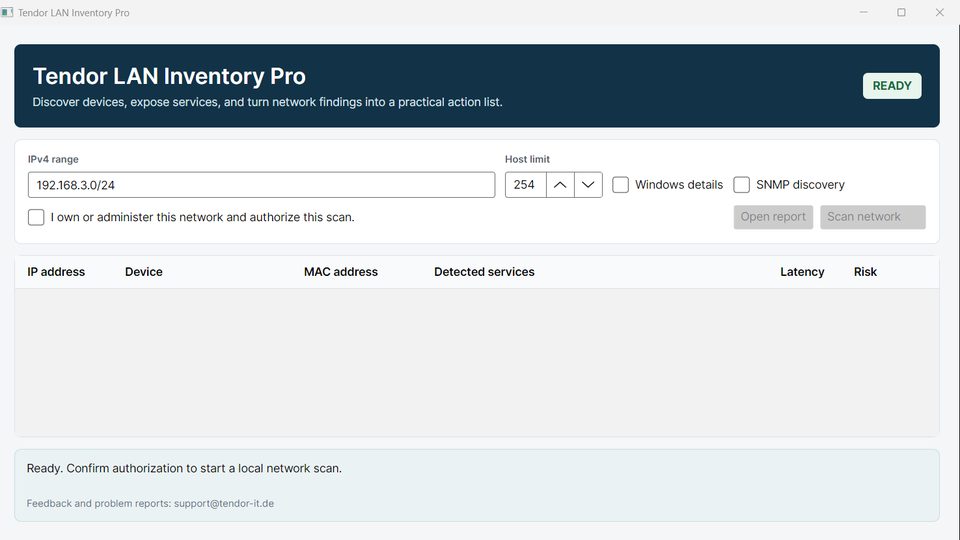Sort by Latency column header
The height and width of the screenshot is (540, 960).
[x=802, y=272]
